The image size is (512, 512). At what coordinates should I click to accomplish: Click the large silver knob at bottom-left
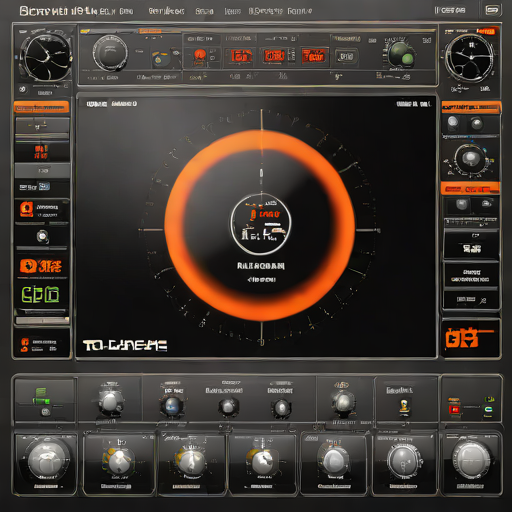(x=45, y=460)
